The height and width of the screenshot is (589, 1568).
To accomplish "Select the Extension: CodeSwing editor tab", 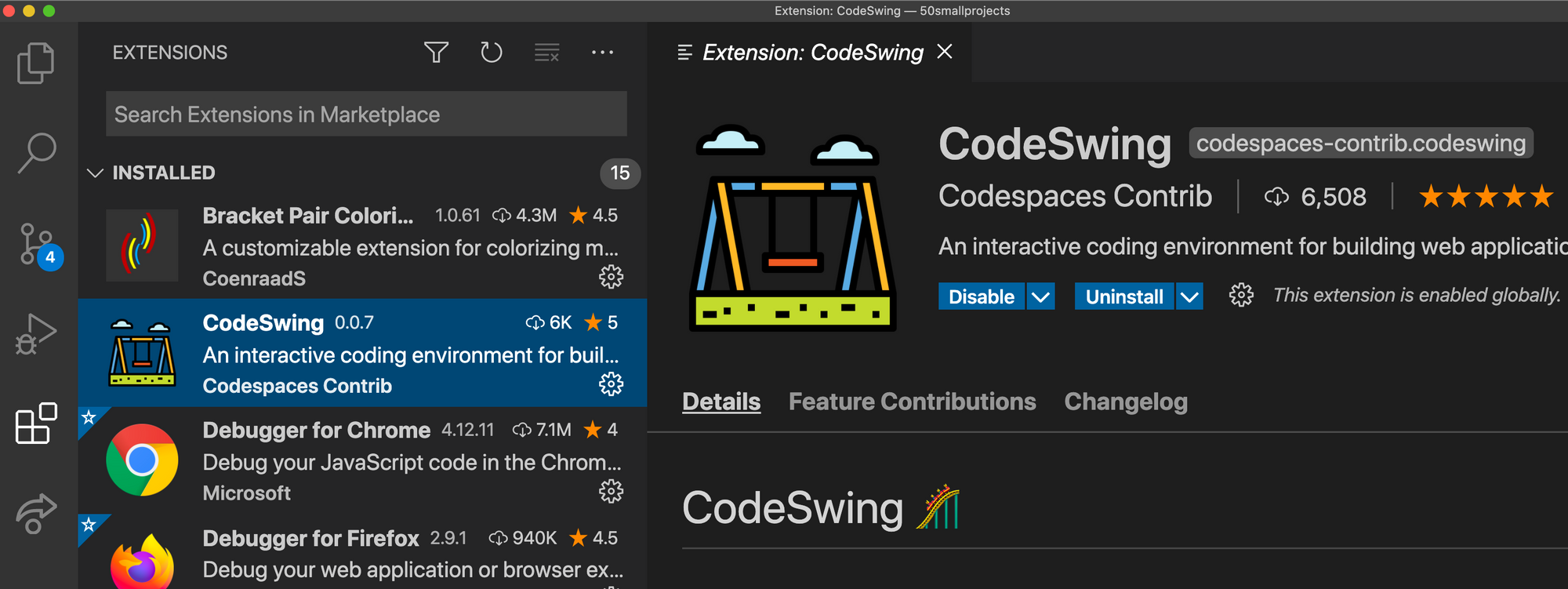I will pyautogui.click(x=809, y=53).
